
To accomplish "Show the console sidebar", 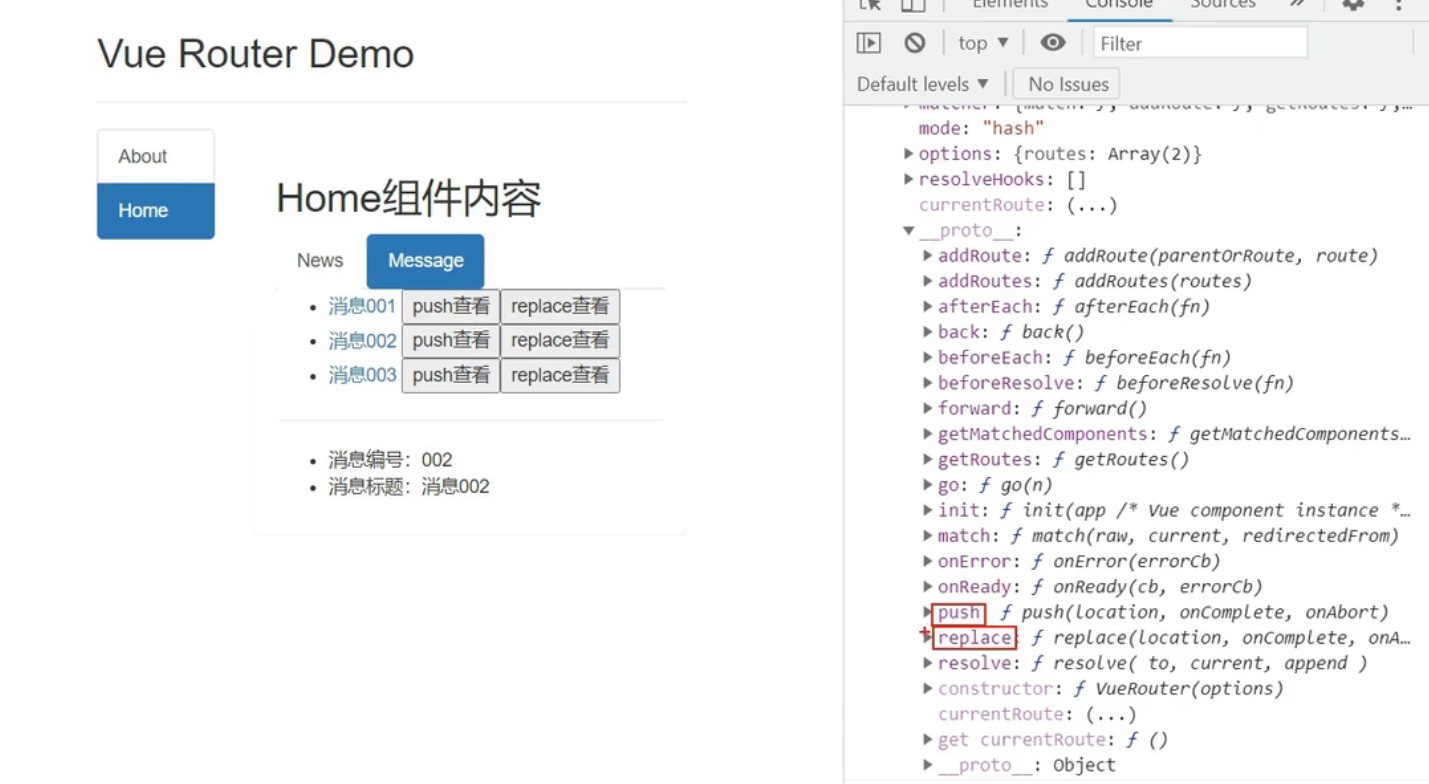I will coord(868,42).
